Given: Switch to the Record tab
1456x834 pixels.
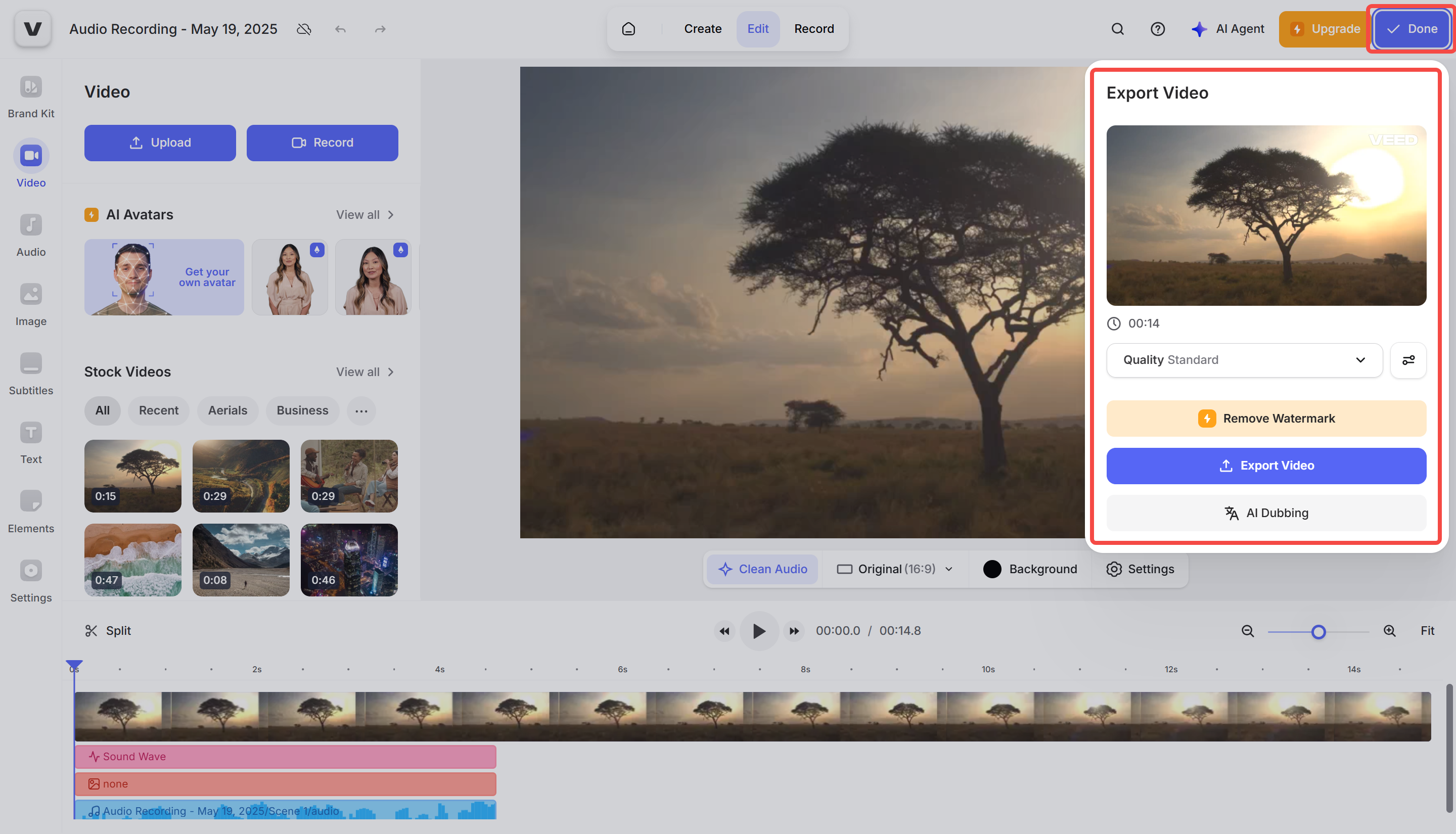Looking at the screenshot, I should (814, 29).
